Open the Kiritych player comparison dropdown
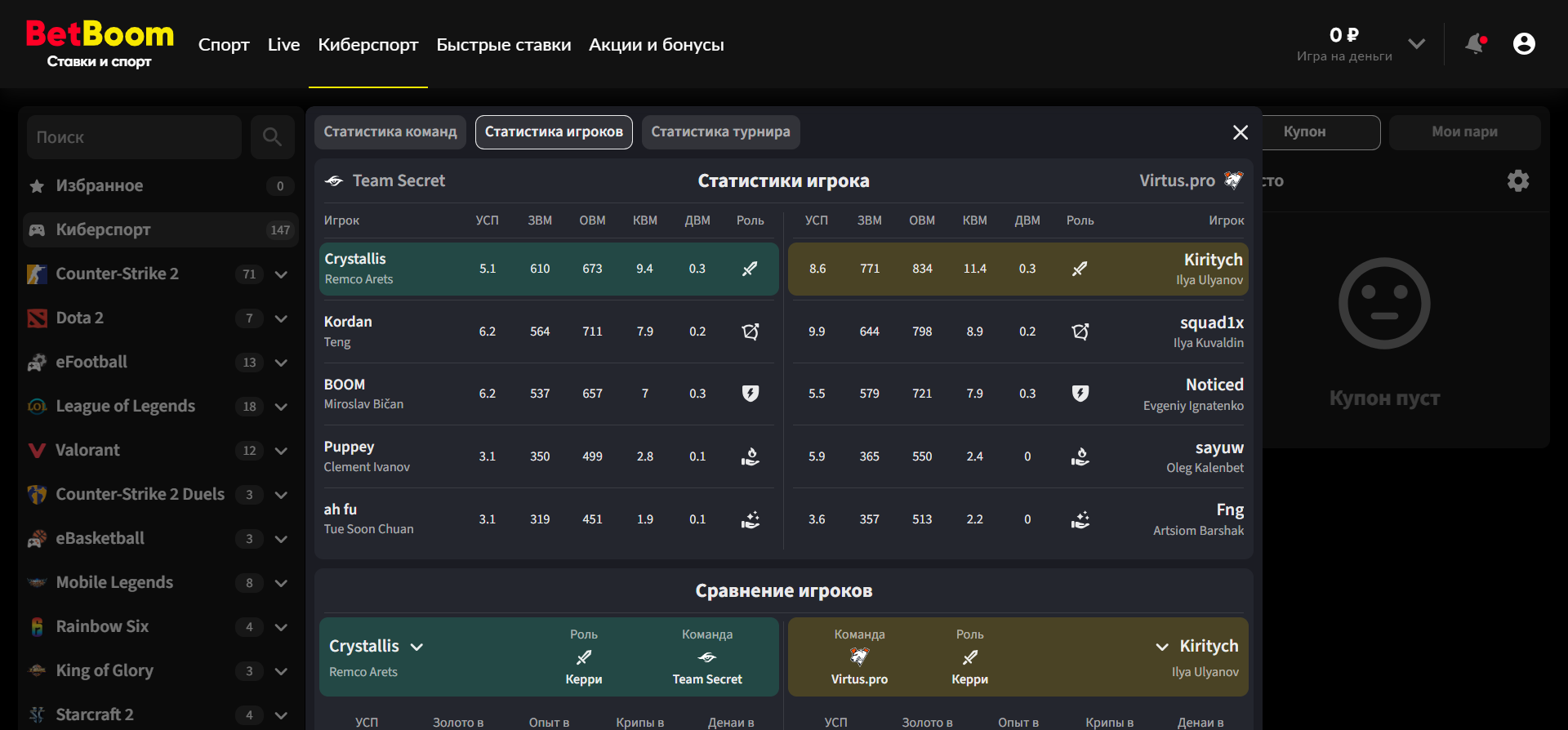This screenshot has width=1568, height=730. [x=1161, y=647]
